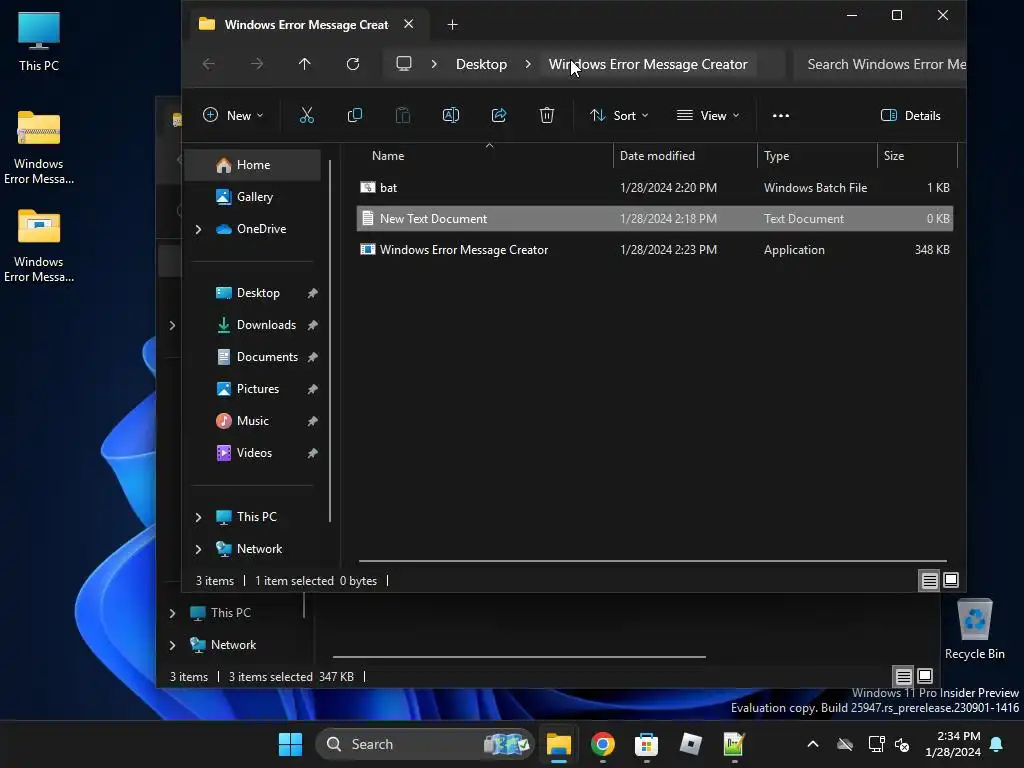Click the Share icon in toolbar
Viewport: 1024px width, 768px height.
click(499, 116)
